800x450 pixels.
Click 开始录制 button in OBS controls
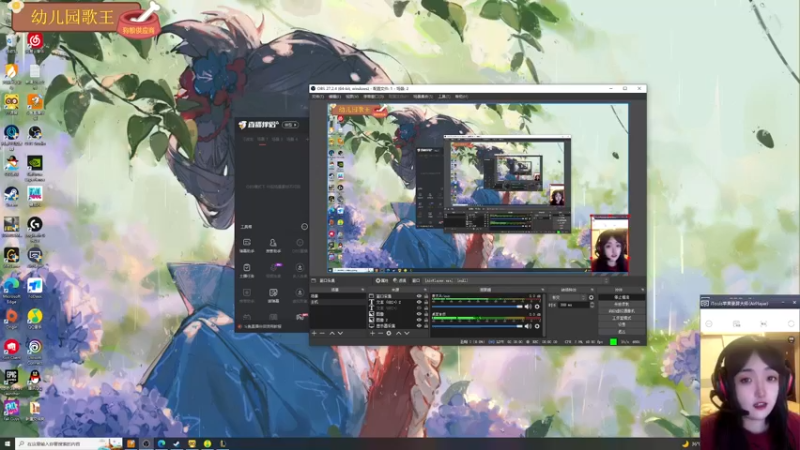pyautogui.click(x=622, y=304)
